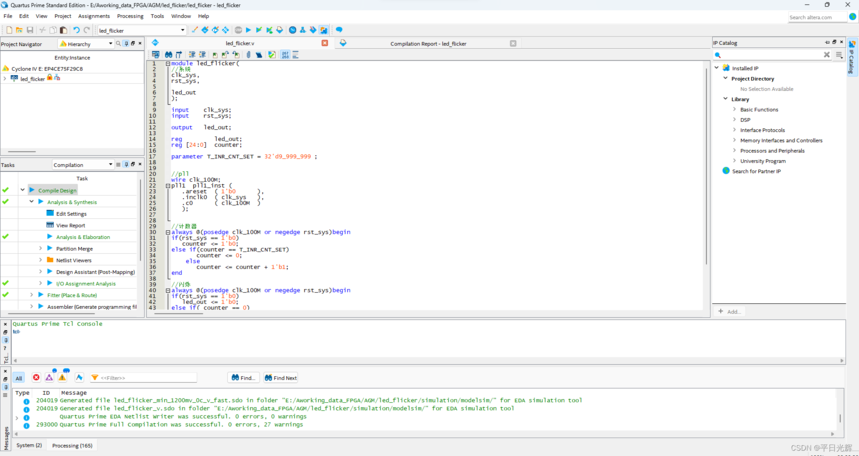Close the led_flicker.v editor tab
859x456 pixels.
[324, 43]
